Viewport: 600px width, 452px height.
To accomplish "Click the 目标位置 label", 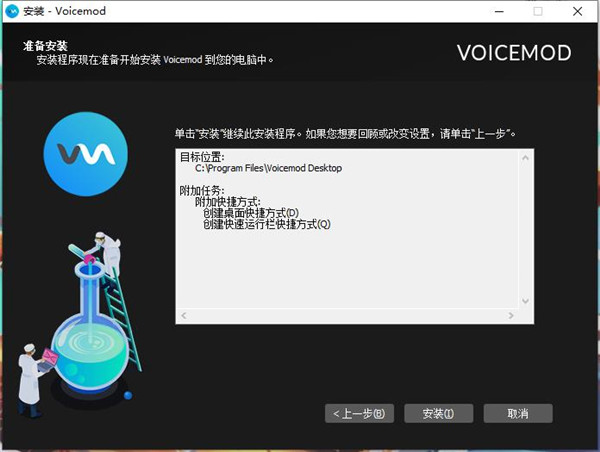I will [202, 157].
